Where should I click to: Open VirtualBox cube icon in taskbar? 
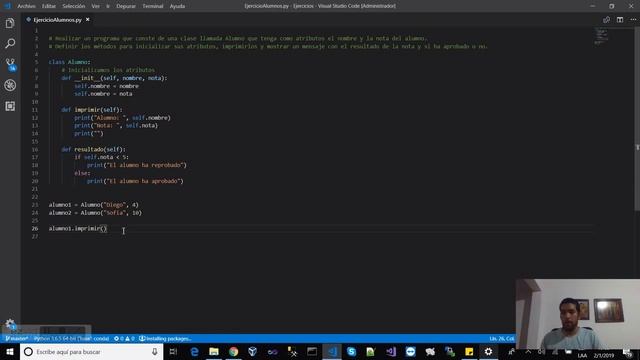[x=253, y=351]
